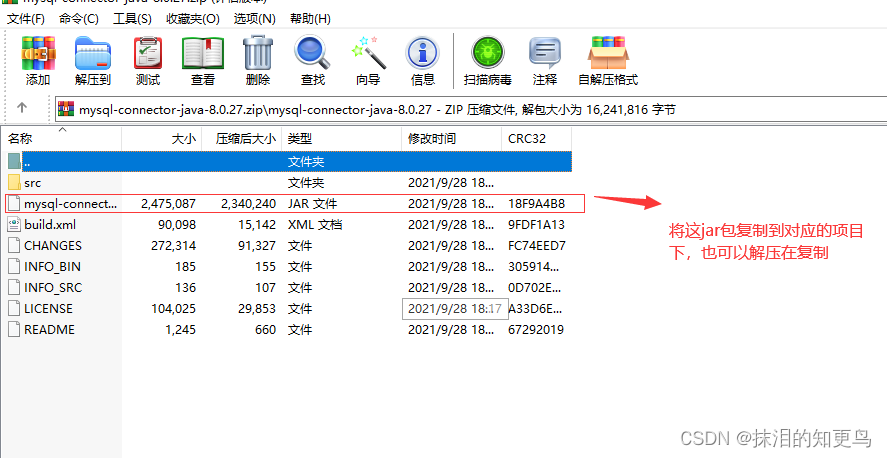Click the src folder icon
The image size is (887, 458).
point(15,183)
